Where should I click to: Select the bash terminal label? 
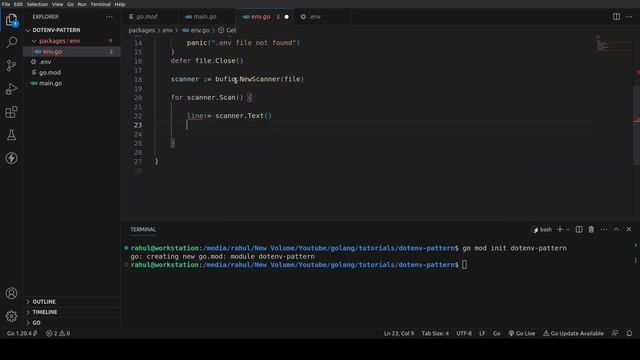coord(542,229)
